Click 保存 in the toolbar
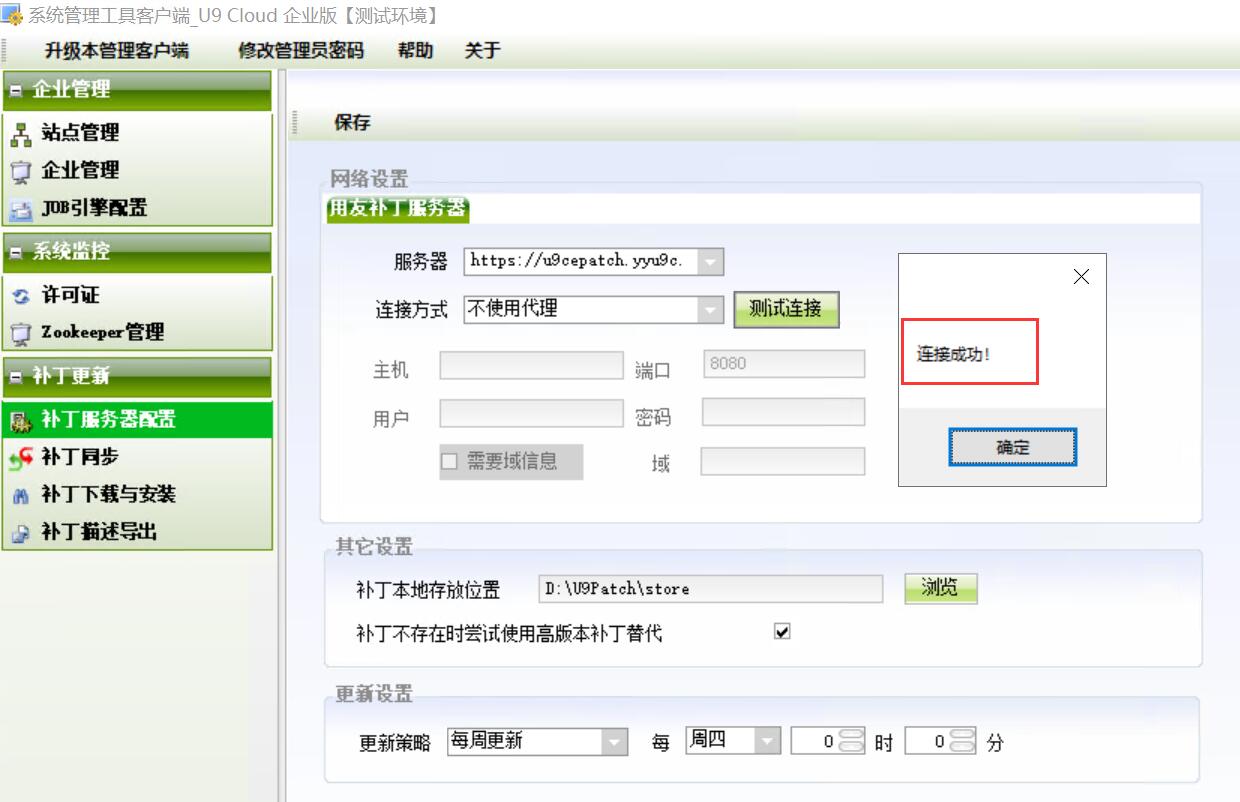 [352, 123]
